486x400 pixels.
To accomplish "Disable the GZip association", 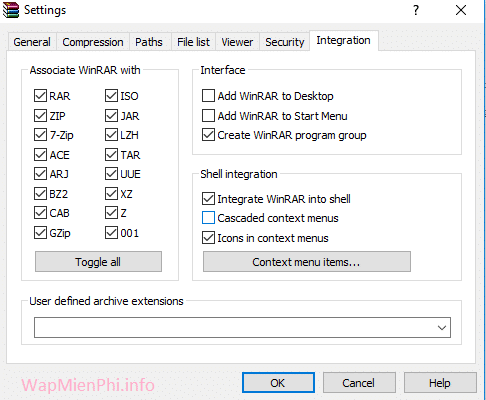I will coord(40,233).
